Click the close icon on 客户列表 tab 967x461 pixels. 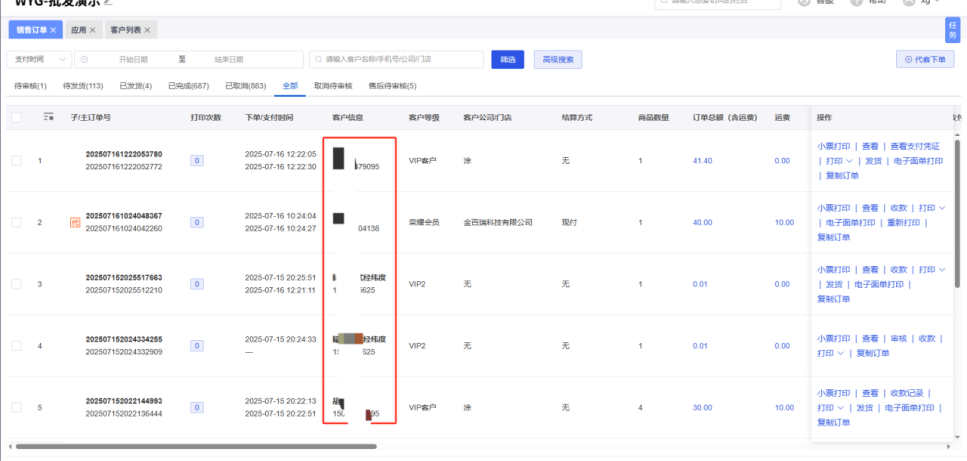(146, 31)
